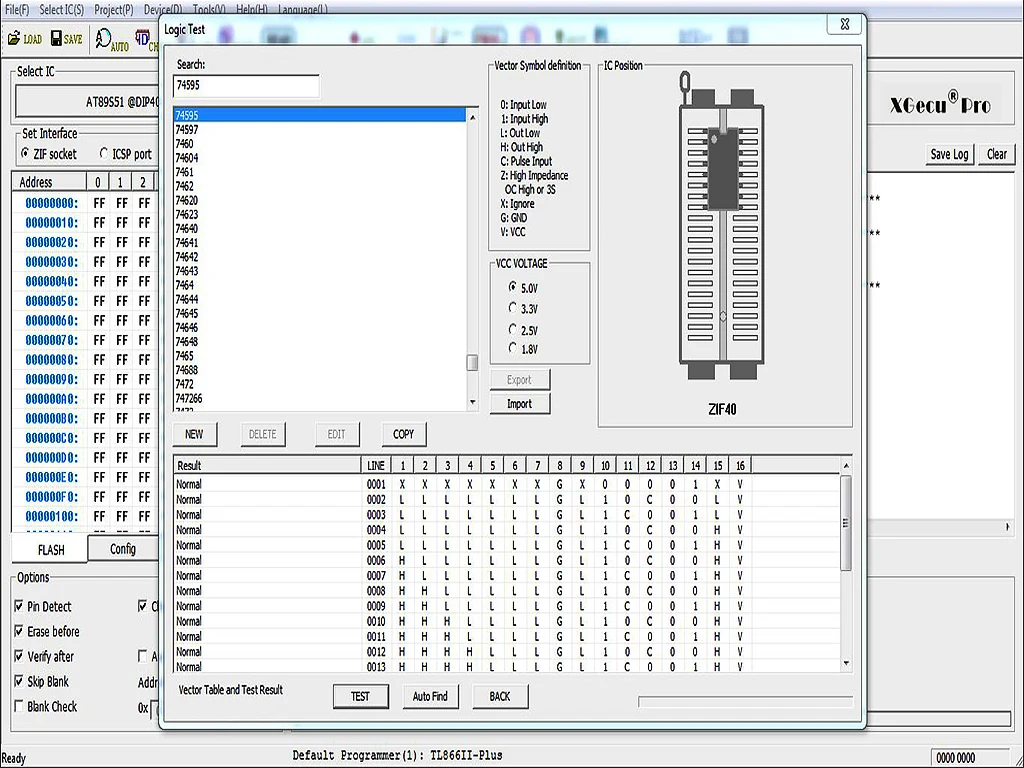Image resolution: width=1024 pixels, height=768 pixels.
Task: Select 74688 in the IC list
Action: tap(319, 370)
